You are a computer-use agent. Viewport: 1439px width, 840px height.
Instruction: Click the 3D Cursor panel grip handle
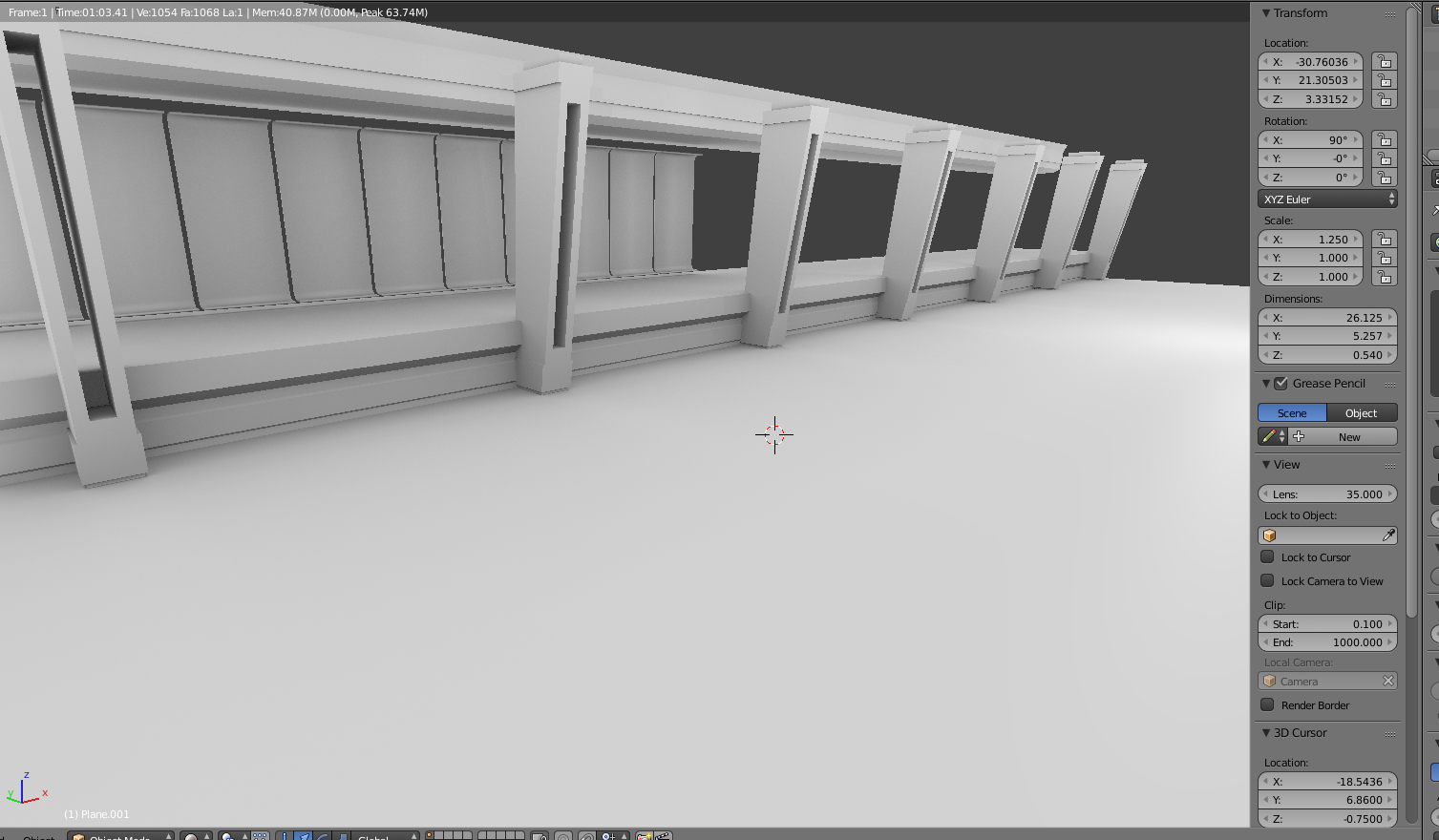click(x=1390, y=733)
